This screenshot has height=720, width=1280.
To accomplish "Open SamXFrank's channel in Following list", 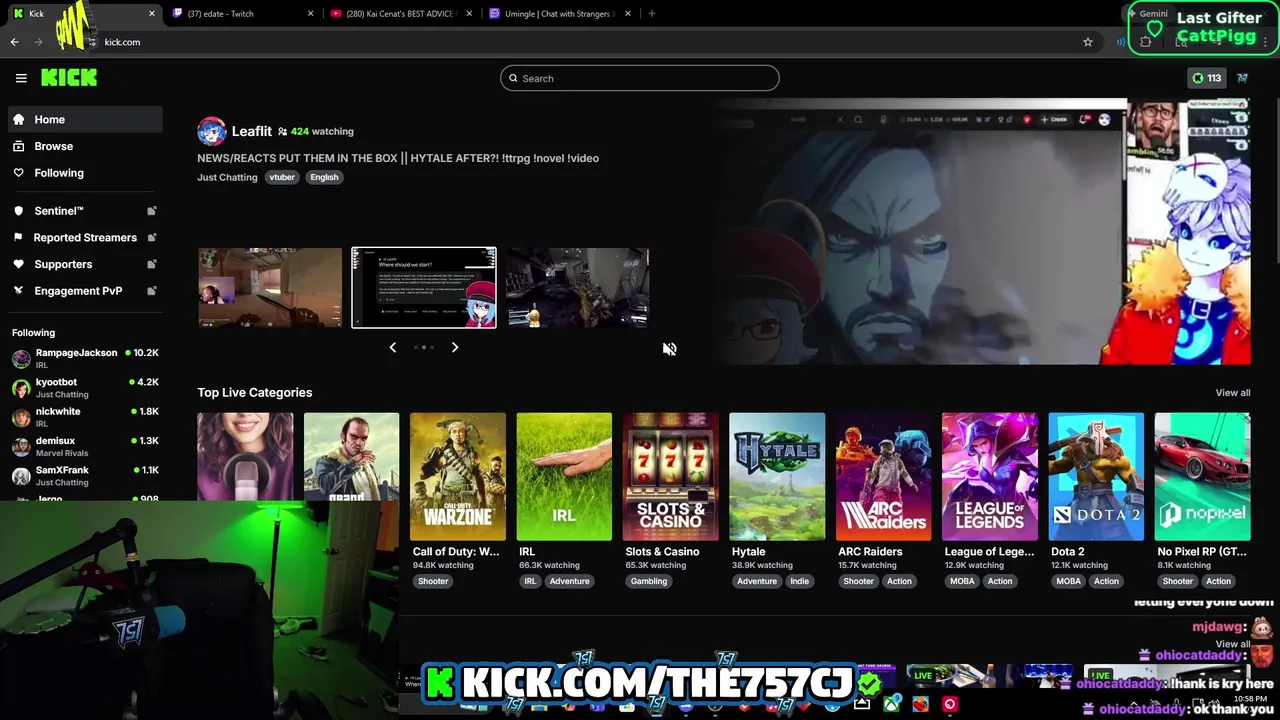I will [x=85, y=475].
